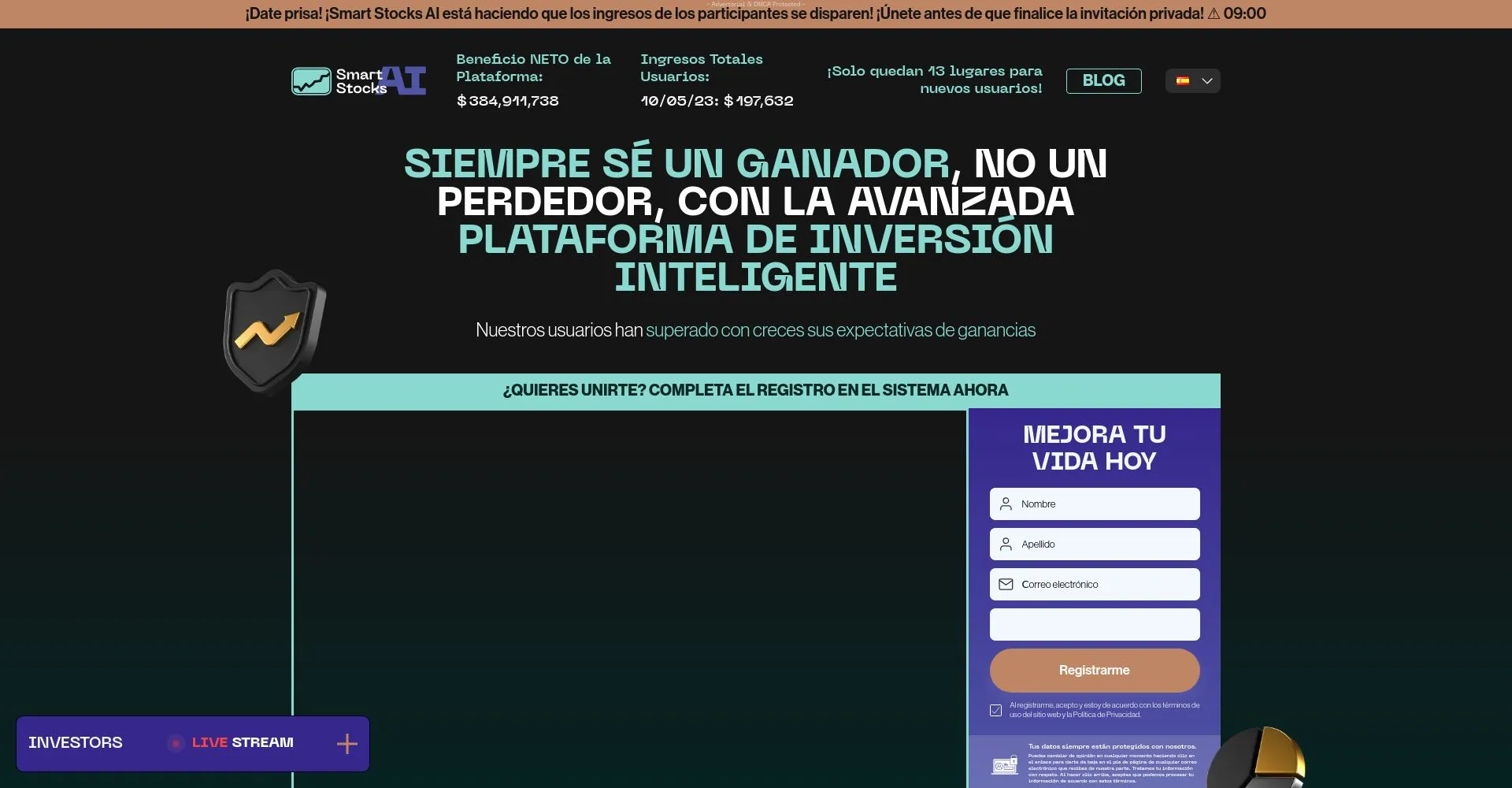Click the Smart Stocks AI logo

358,80
